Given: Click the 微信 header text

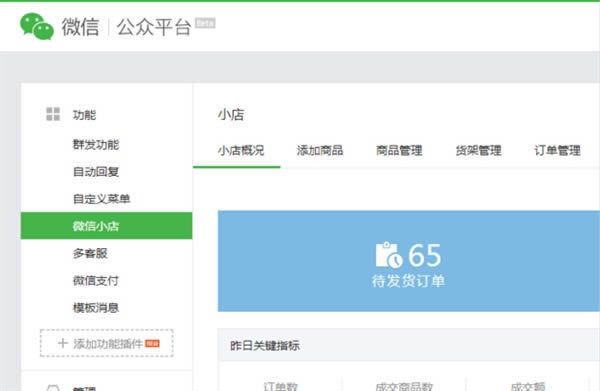Looking at the screenshot, I should (x=80, y=27).
